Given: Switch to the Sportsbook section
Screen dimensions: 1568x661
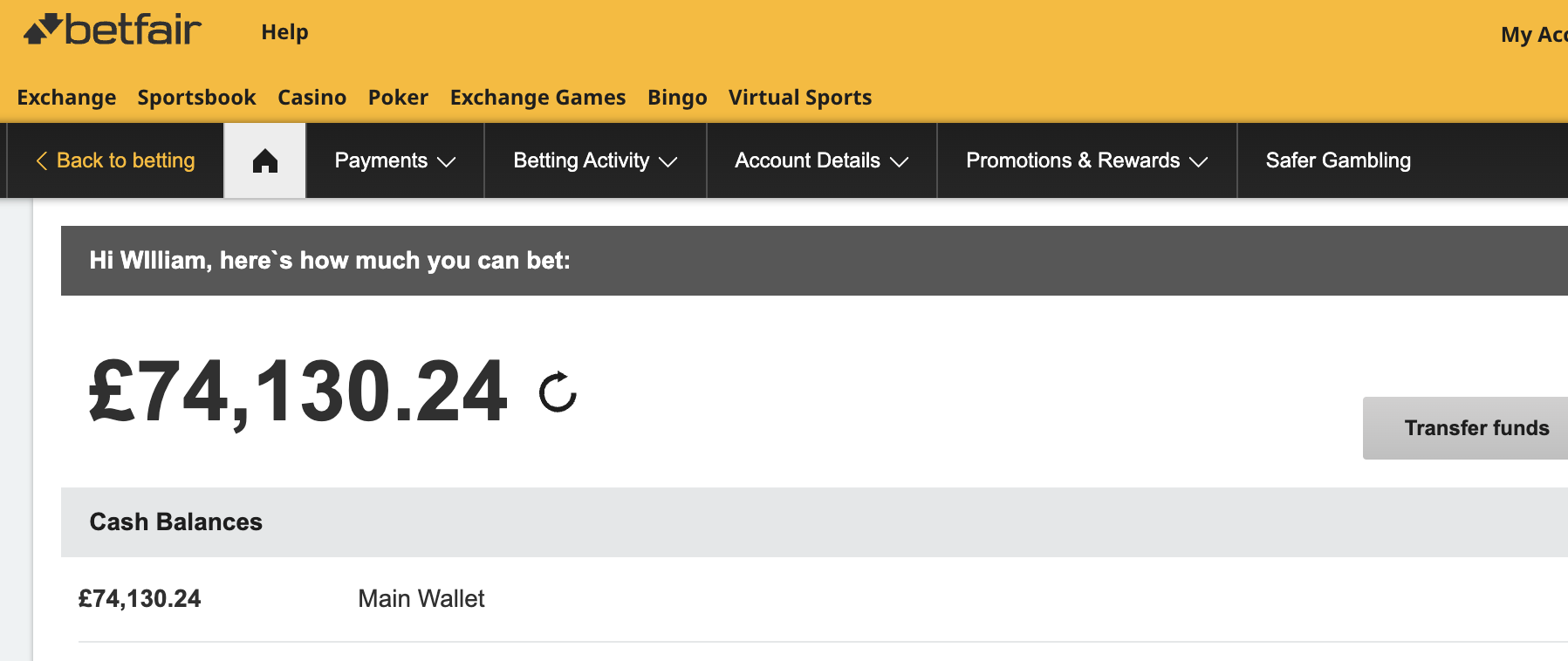Looking at the screenshot, I should tap(197, 98).
